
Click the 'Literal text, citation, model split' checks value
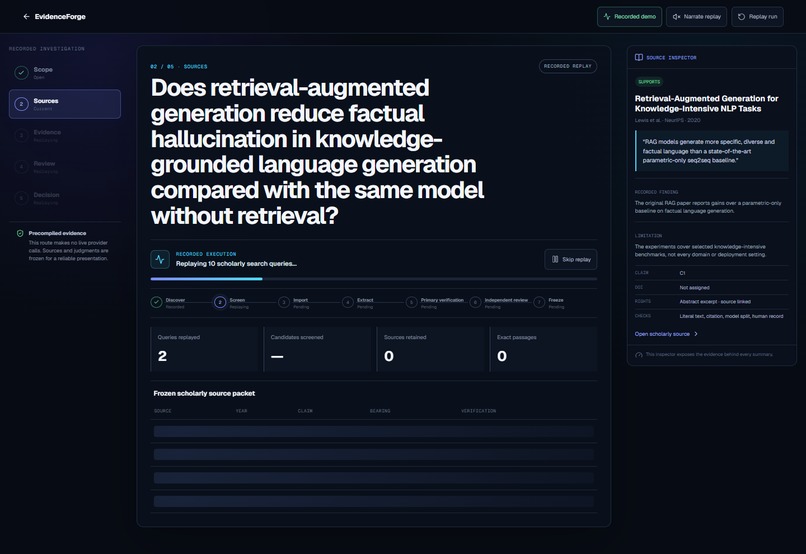[x=731, y=316]
